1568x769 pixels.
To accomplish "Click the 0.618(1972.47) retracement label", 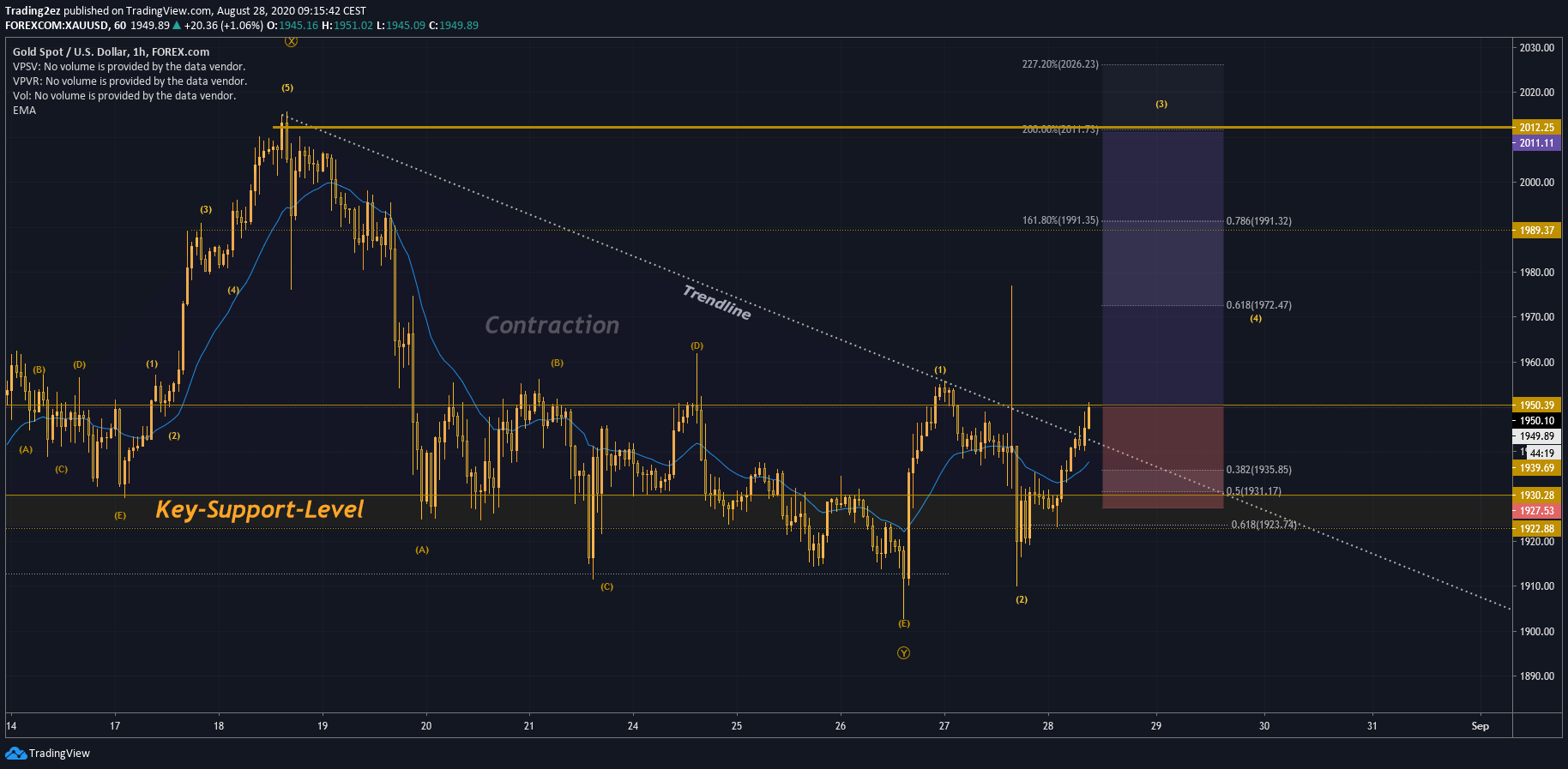I will click(x=1258, y=305).
